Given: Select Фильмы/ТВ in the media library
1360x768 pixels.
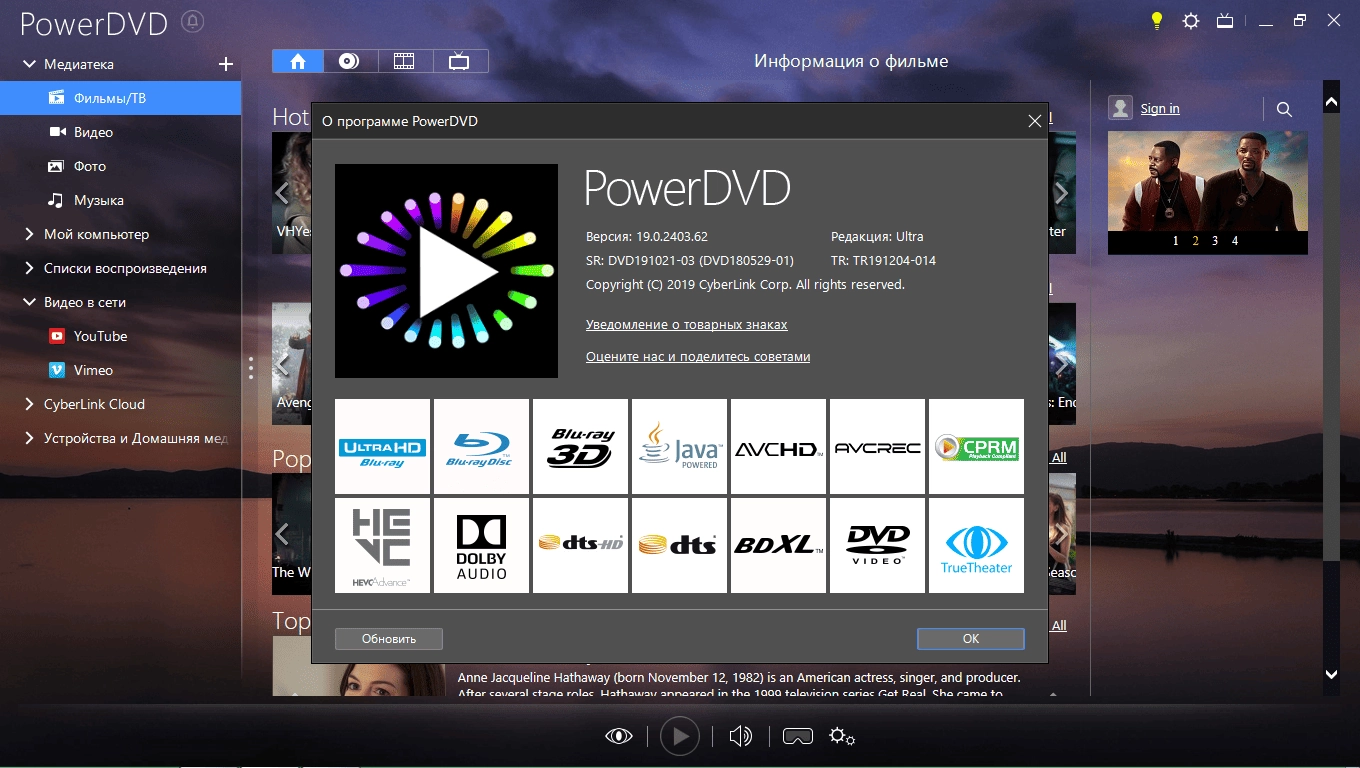Looking at the screenshot, I should click(x=120, y=98).
